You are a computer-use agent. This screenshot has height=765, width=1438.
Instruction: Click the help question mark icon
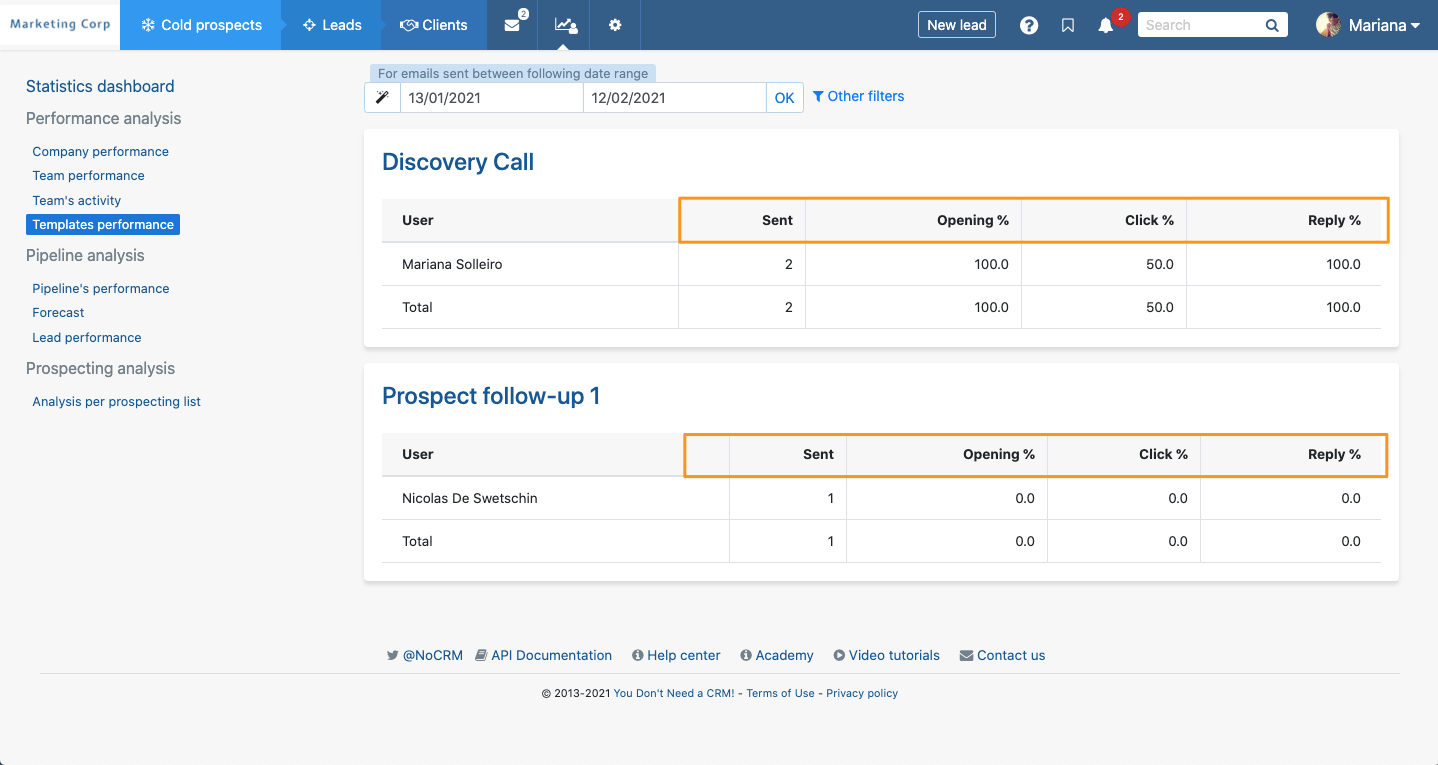(1028, 26)
